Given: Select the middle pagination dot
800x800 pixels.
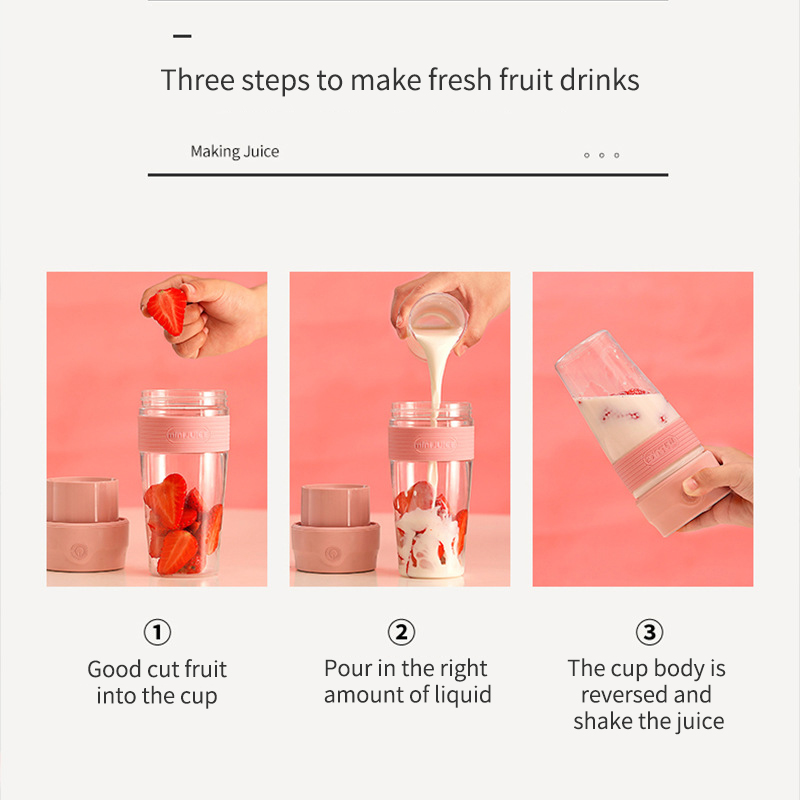Looking at the screenshot, I should (x=602, y=155).
